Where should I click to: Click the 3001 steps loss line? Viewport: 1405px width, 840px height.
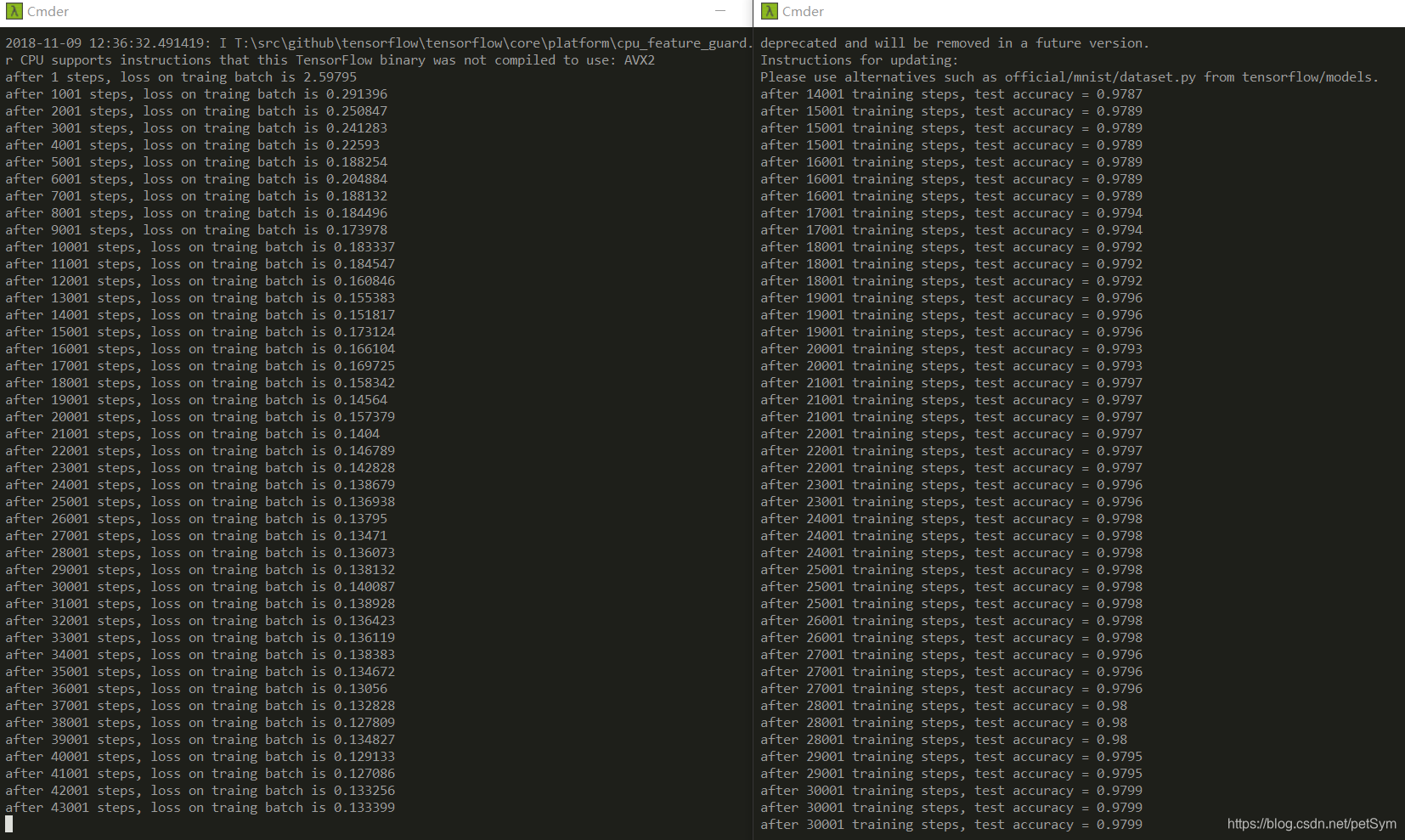pos(196,128)
